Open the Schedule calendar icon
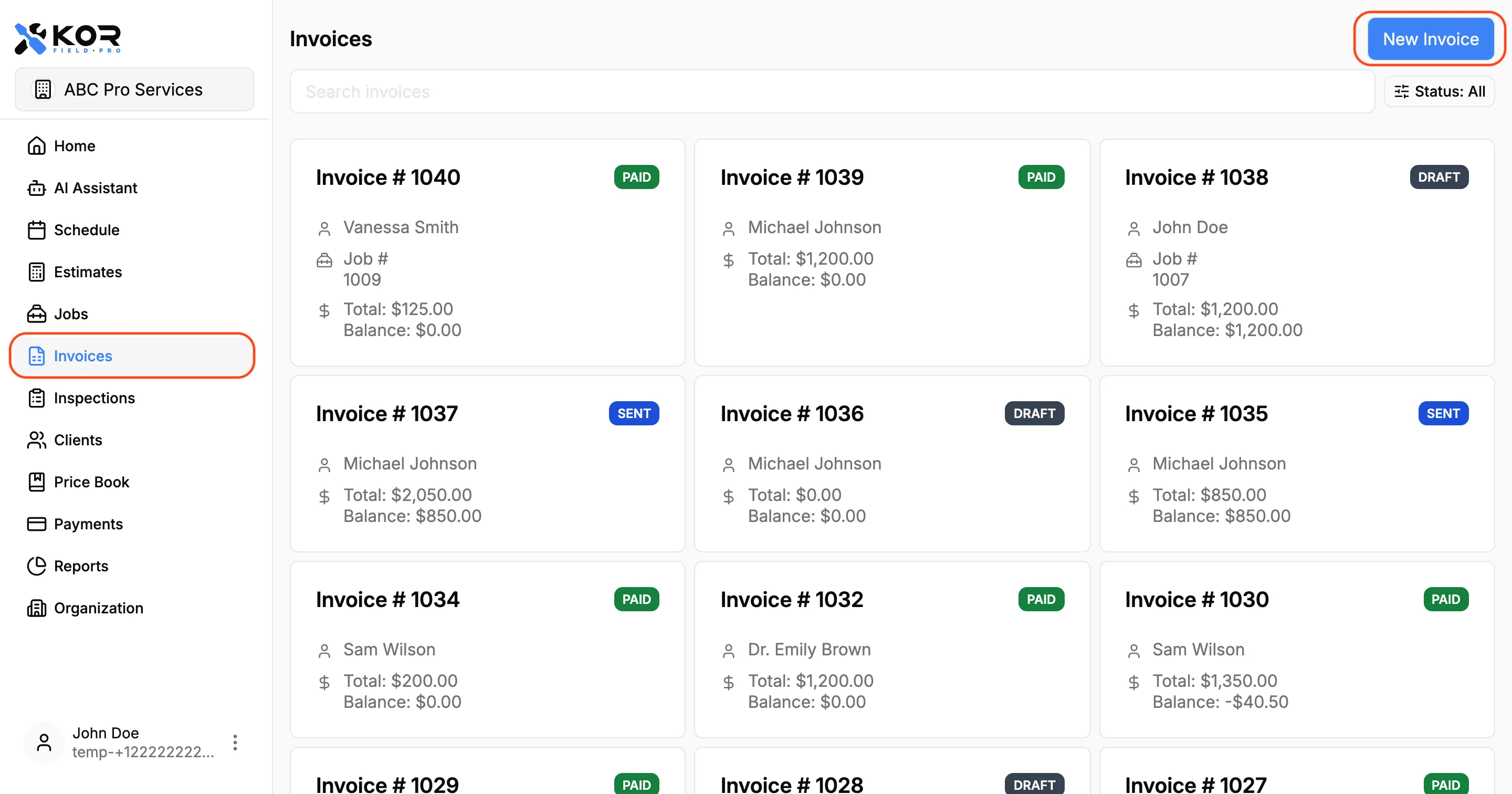Image resolution: width=1512 pixels, height=794 pixels. (36, 229)
